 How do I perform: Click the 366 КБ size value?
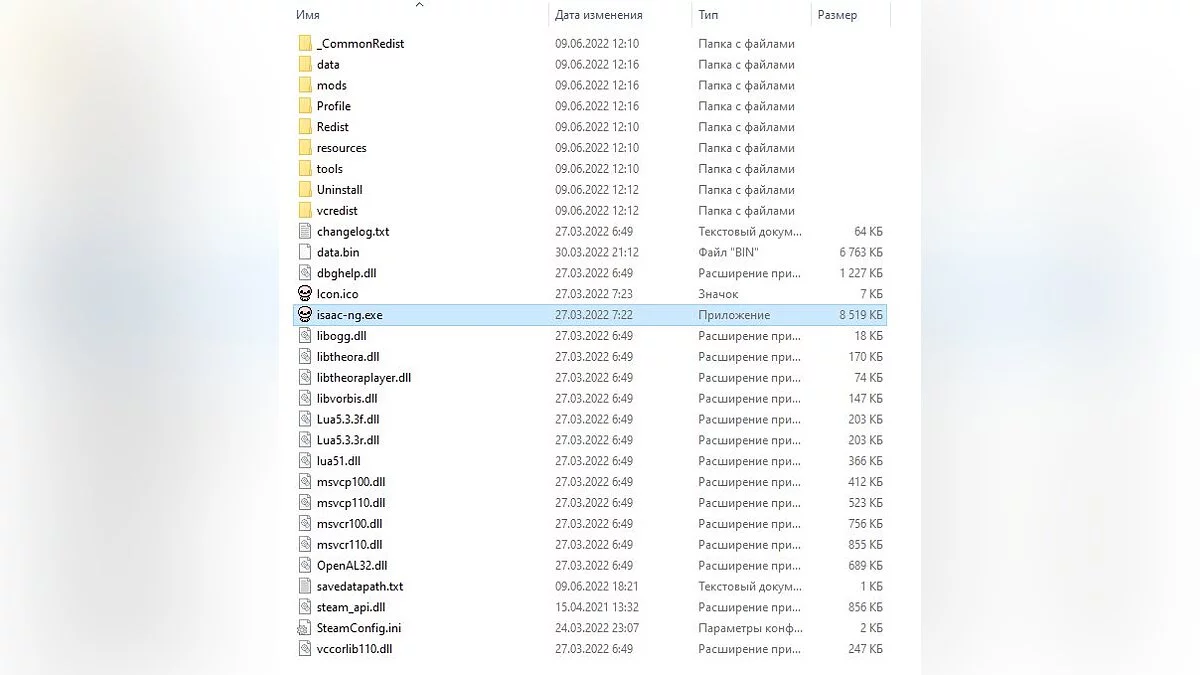pyautogui.click(x=865, y=461)
